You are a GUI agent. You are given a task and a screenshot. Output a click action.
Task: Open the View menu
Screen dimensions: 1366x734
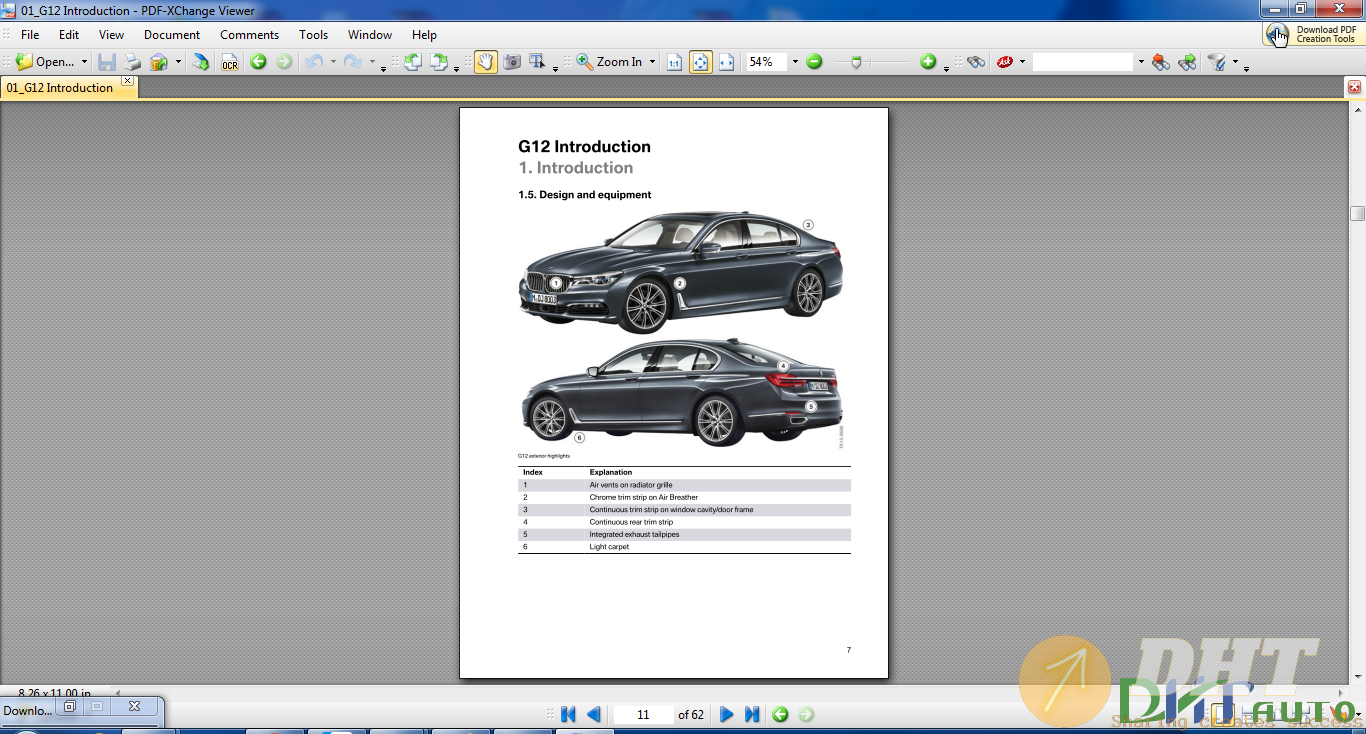point(111,34)
